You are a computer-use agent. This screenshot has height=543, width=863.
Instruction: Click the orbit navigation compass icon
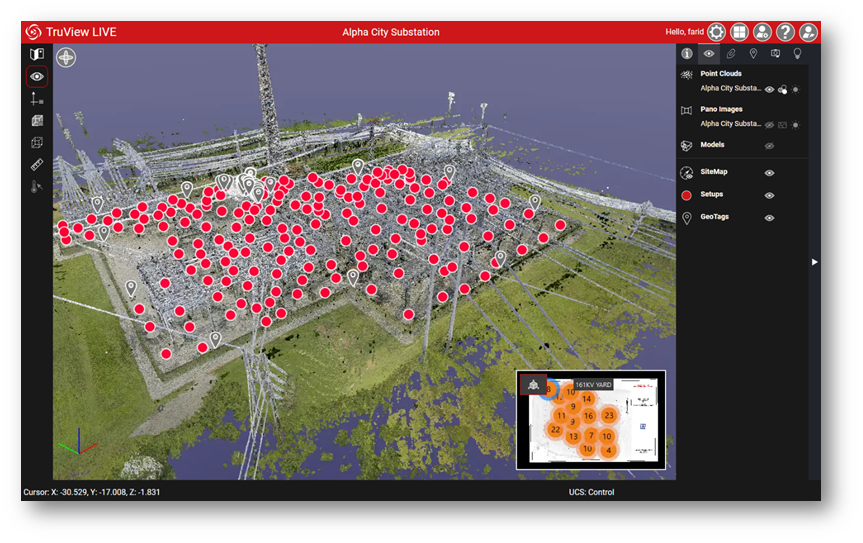pyautogui.click(x=67, y=57)
